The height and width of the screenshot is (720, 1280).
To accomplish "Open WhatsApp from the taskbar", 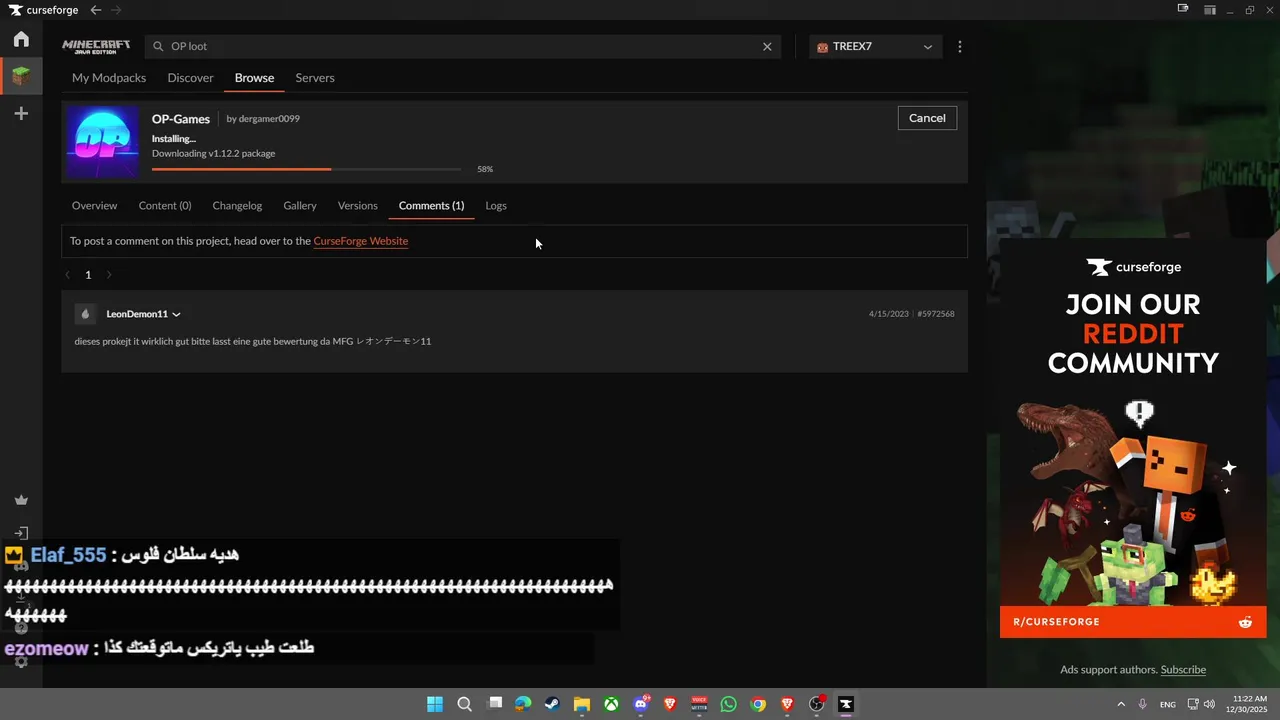I will (x=728, y=704).
